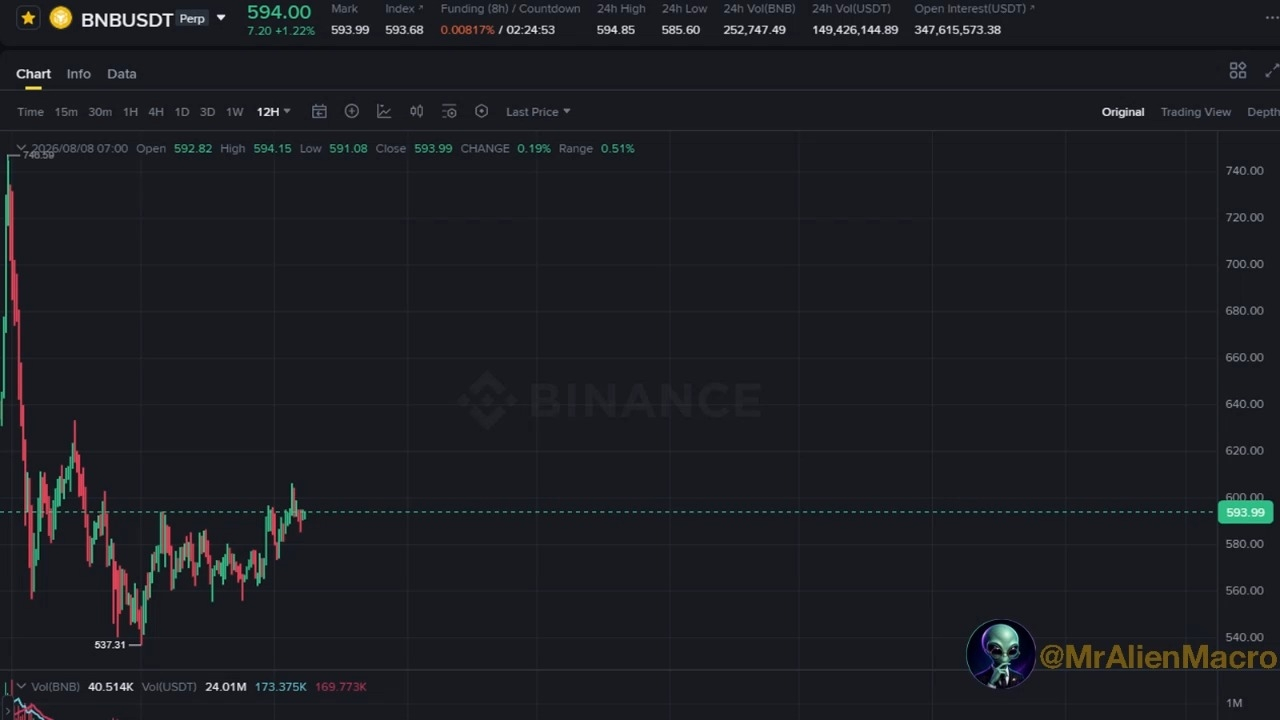Select the 1H interval
This screenshot has height=720, width=1280.
130,112
